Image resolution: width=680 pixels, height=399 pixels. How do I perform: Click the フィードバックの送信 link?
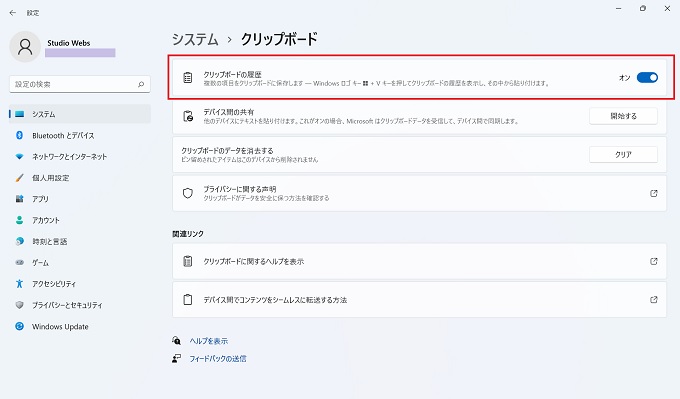coord(218,359)
